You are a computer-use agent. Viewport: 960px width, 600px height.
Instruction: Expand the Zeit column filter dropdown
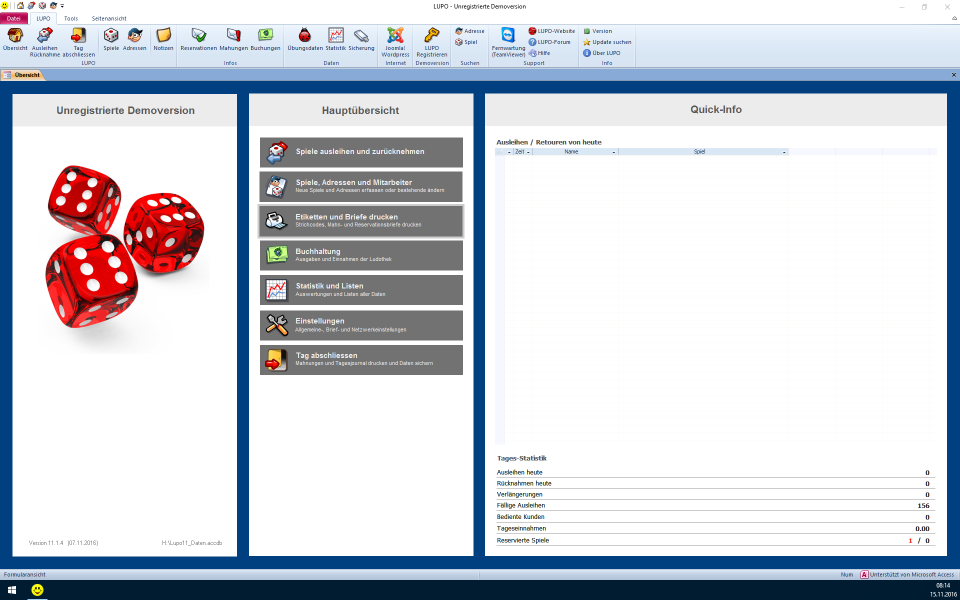pos(528,152)
